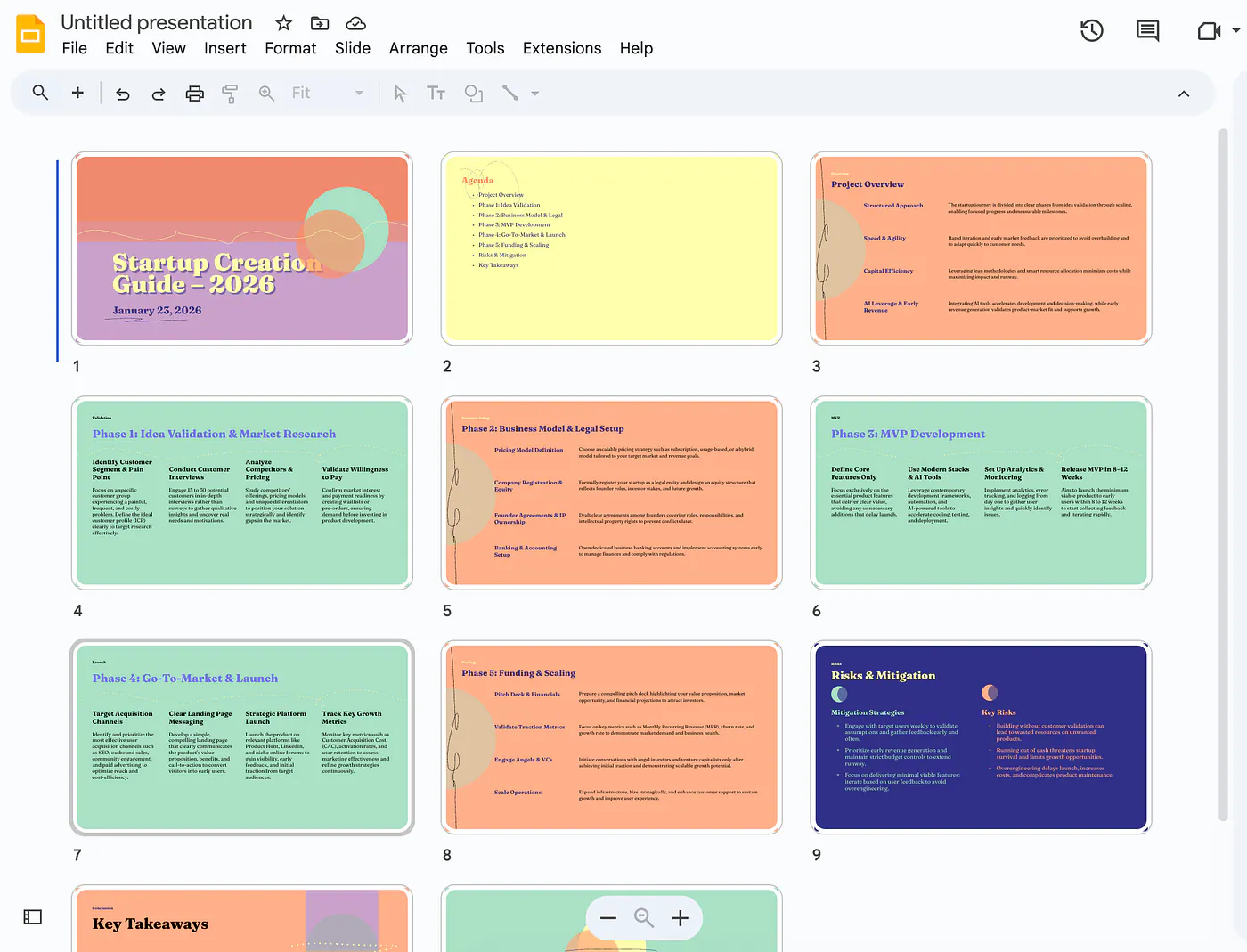Screen dimensions: 1247x952
Task: Open the Extensions menu
Action: 562,48
